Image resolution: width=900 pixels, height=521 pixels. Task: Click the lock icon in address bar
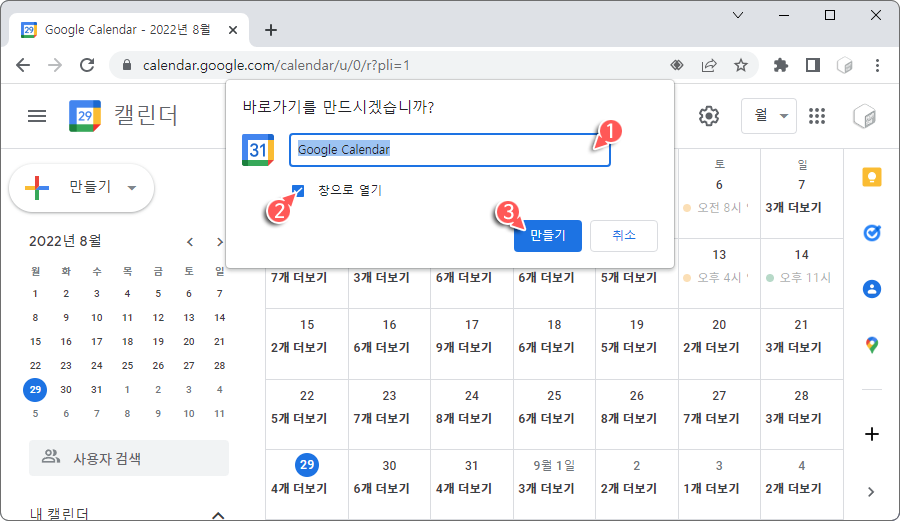[x=127, y=65]
